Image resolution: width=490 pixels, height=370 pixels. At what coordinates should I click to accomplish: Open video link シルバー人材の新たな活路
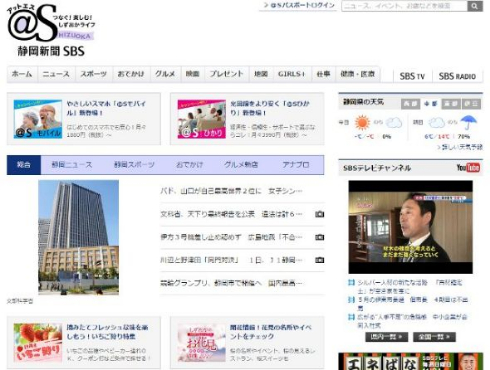(x=410, y=287)
